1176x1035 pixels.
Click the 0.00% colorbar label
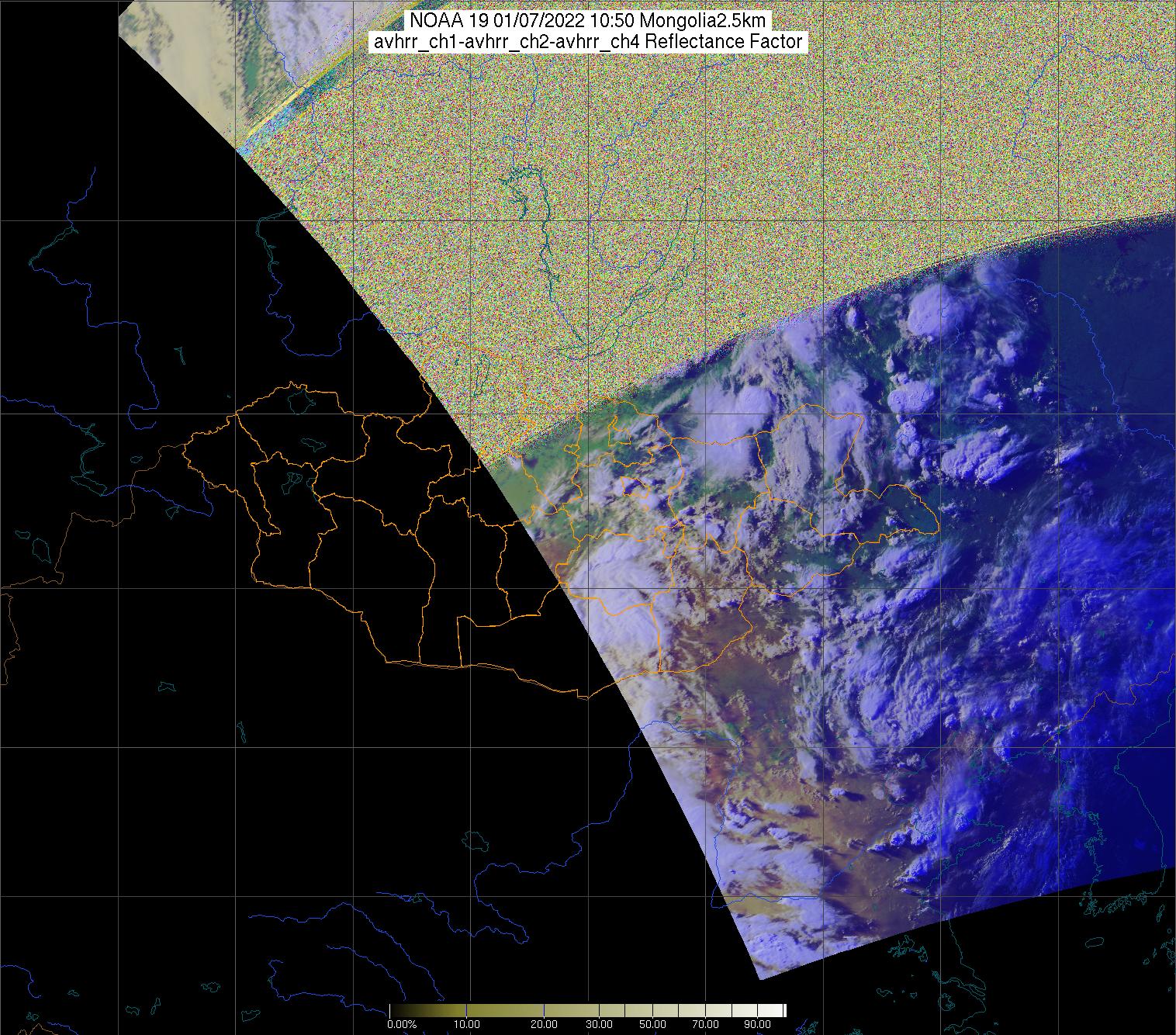click(401, 1025)
